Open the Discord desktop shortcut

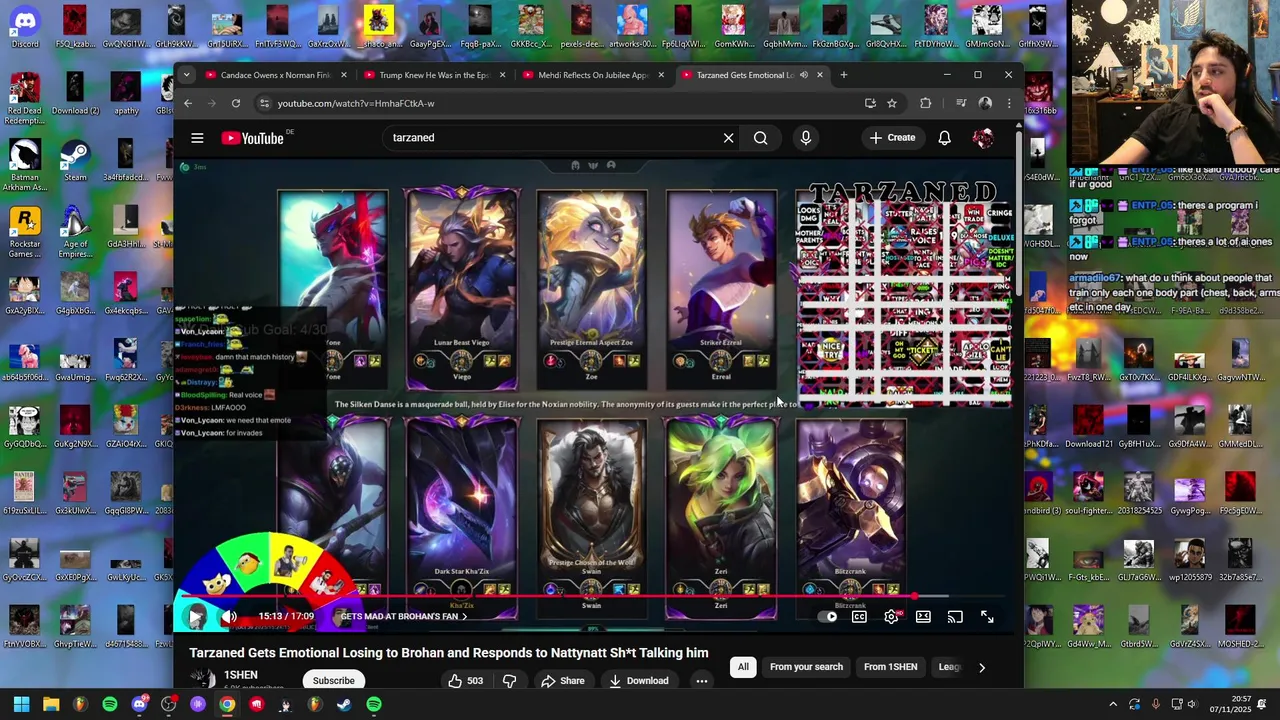[25, 27]
